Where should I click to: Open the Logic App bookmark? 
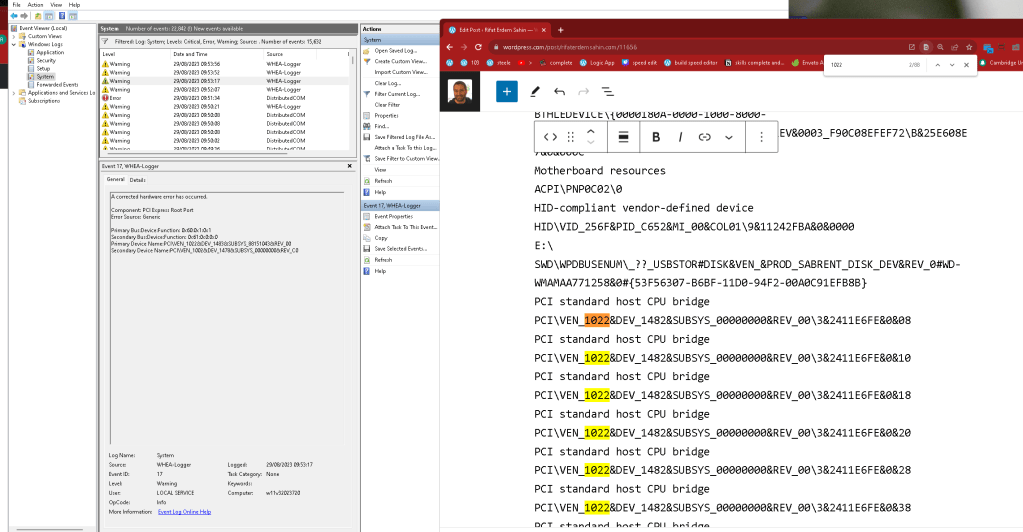click(x=596, y=63)
